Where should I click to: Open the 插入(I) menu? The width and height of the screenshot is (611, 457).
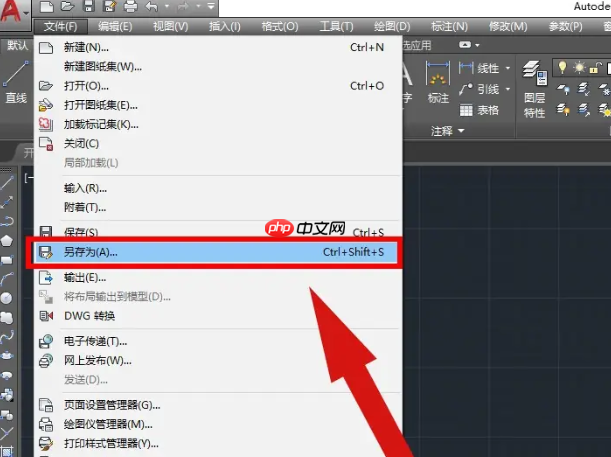click(x=224, y=26)
